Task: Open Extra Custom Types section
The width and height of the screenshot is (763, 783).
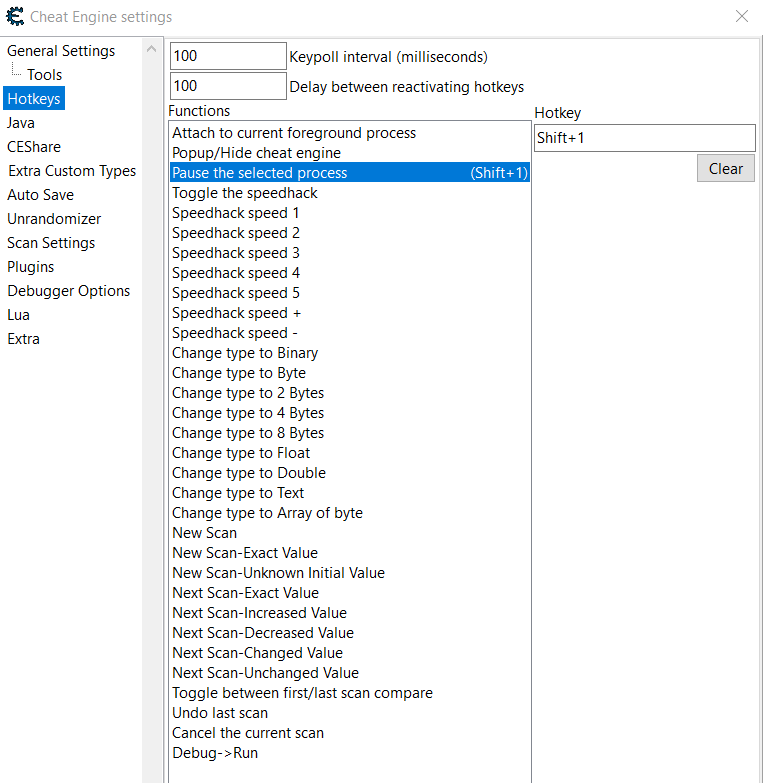Action: pyautogui.click(x=71, y=171)
